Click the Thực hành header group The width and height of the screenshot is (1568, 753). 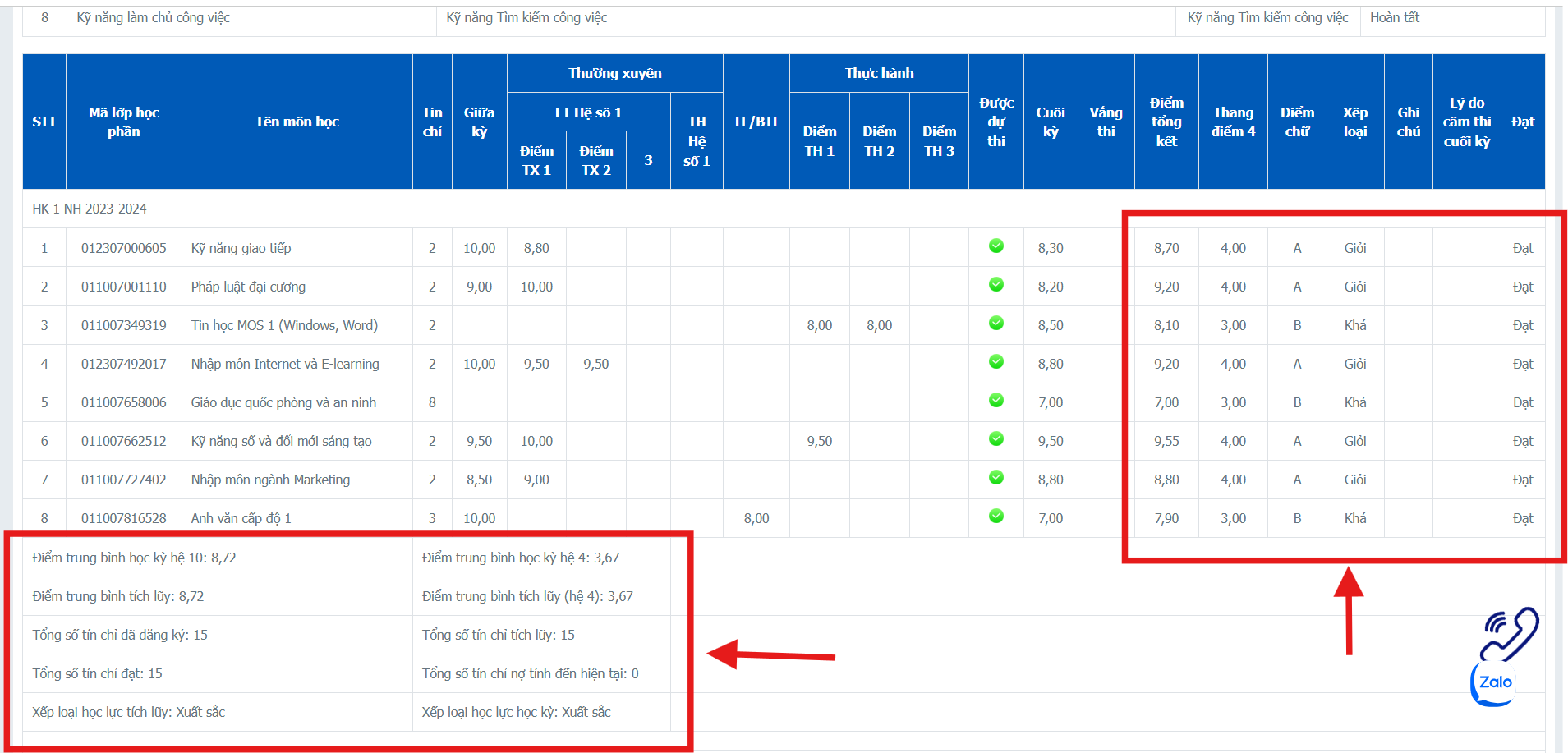click(879, 73)
